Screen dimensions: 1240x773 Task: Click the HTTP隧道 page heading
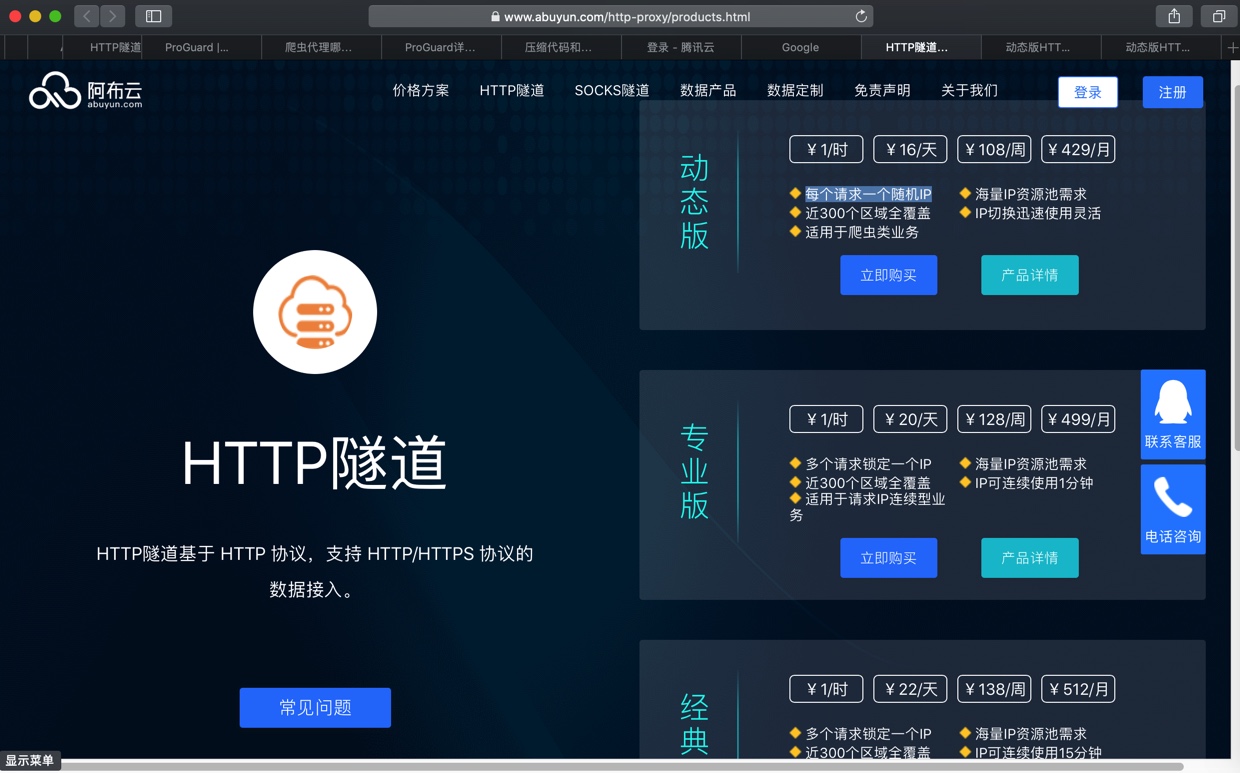314,464
